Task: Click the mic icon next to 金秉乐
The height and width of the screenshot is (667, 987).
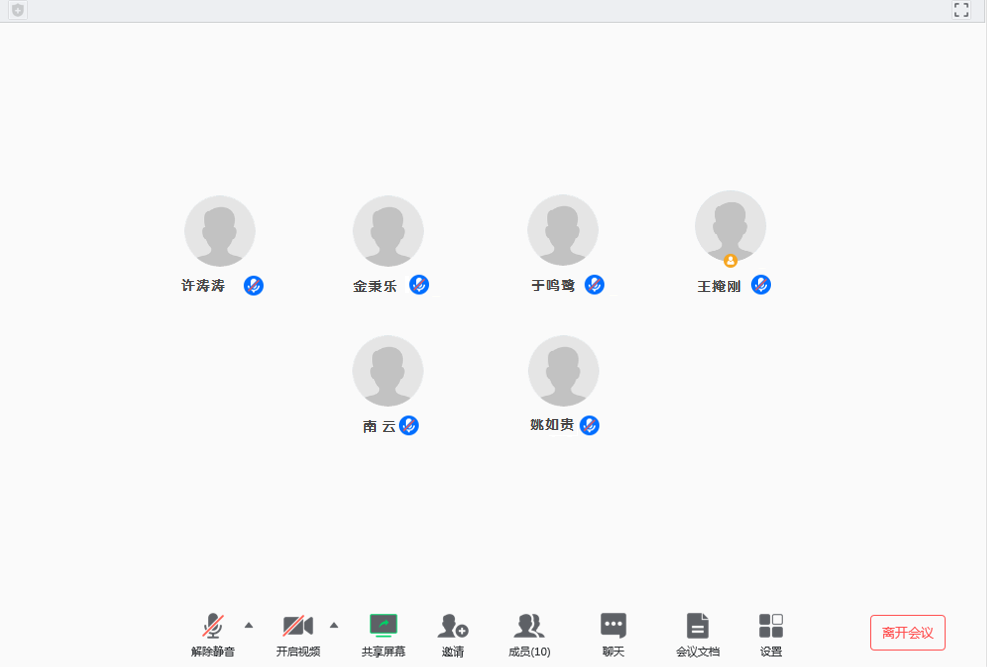Action: (419, 285)
